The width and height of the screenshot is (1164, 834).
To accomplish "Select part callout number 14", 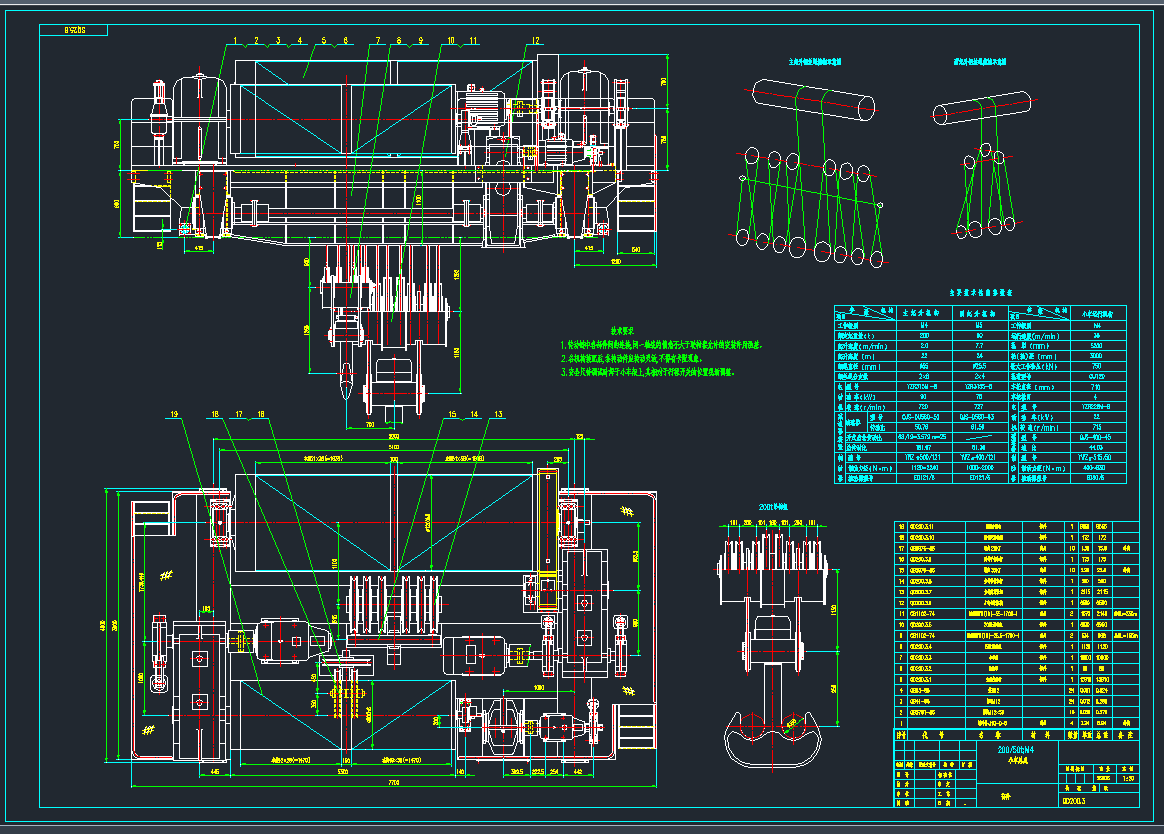I will 474,414.
